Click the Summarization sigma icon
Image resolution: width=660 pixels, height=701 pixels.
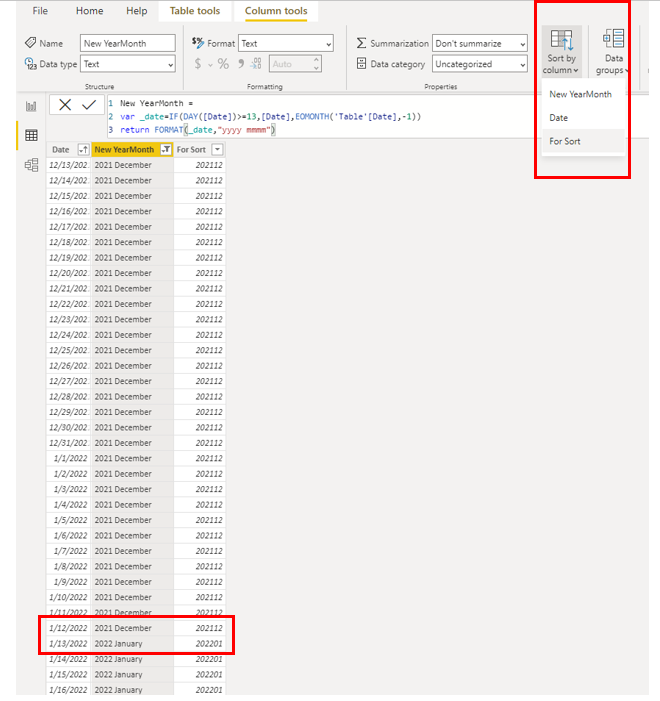tap(361, 43)
